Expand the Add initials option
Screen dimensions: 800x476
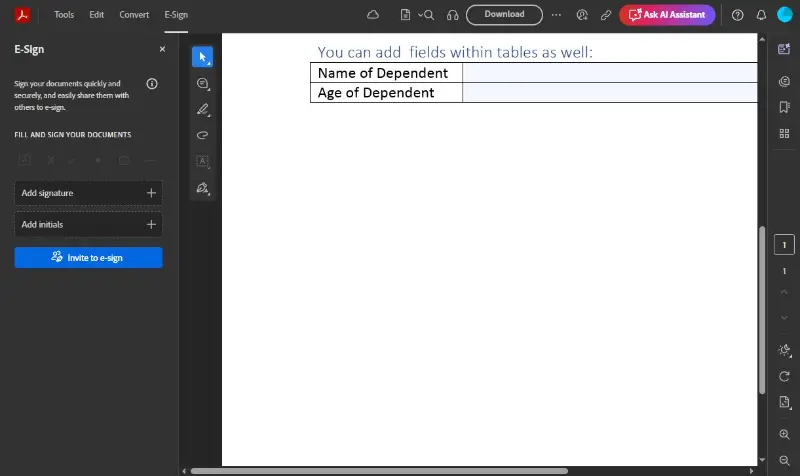(151, 225)
